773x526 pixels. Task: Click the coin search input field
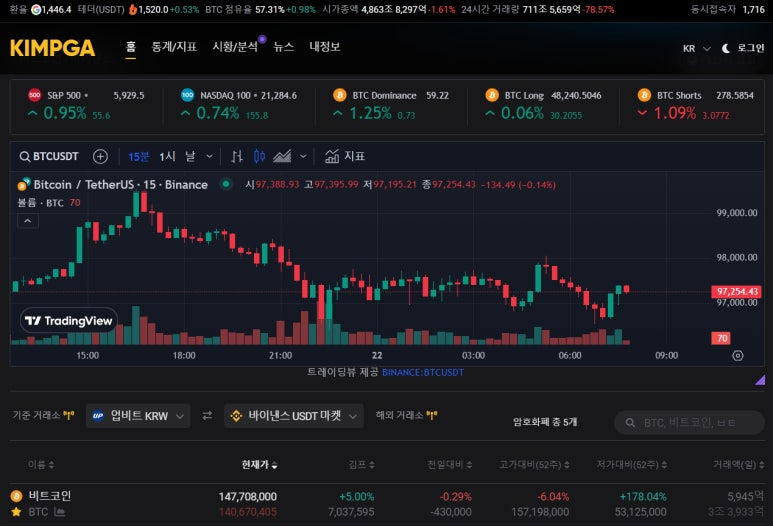(689, 423)
